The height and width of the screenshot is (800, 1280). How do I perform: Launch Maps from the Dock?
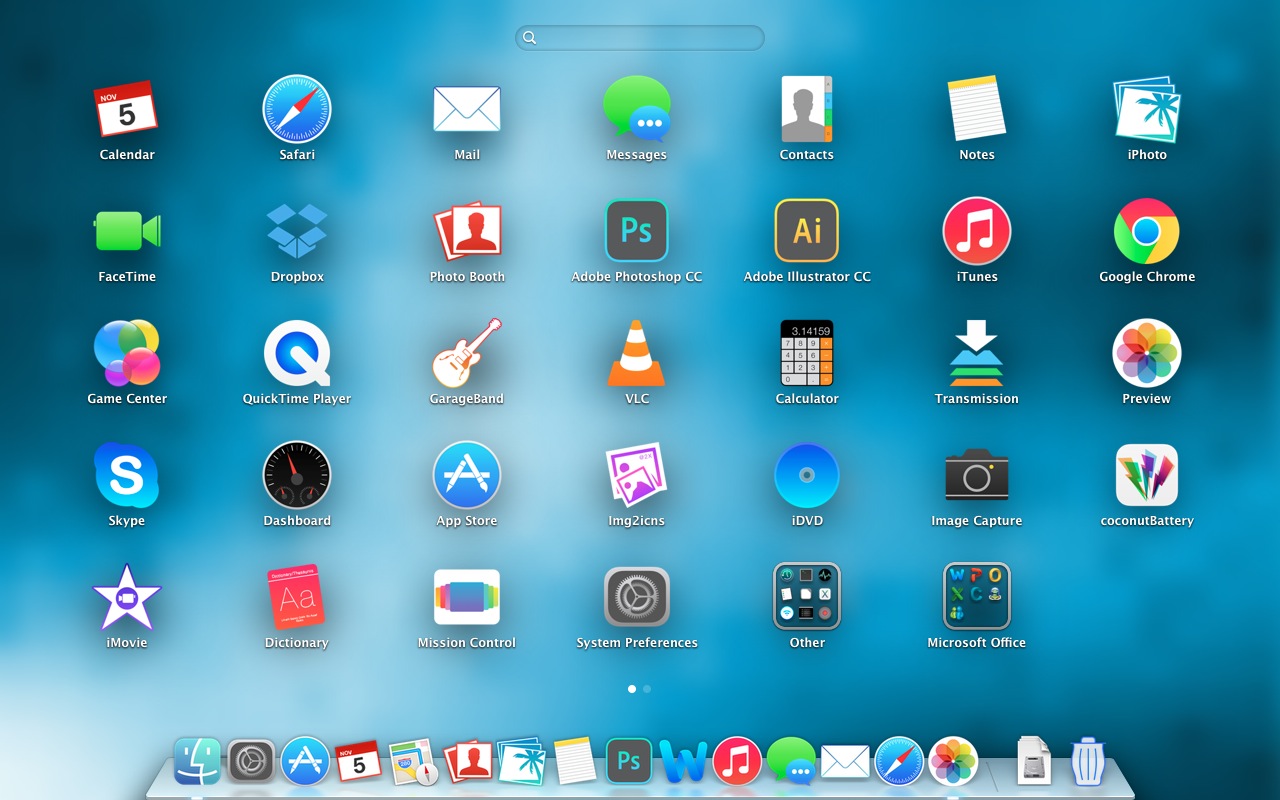point(413,762)
